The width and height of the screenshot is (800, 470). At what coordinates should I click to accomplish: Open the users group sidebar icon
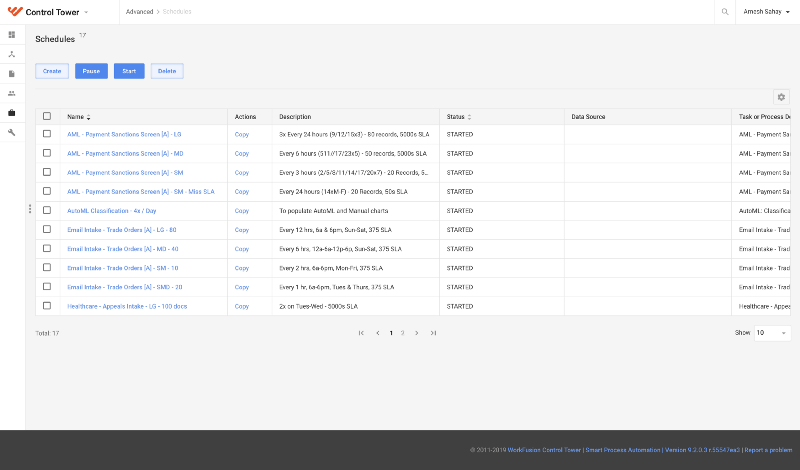pos(12,93)
